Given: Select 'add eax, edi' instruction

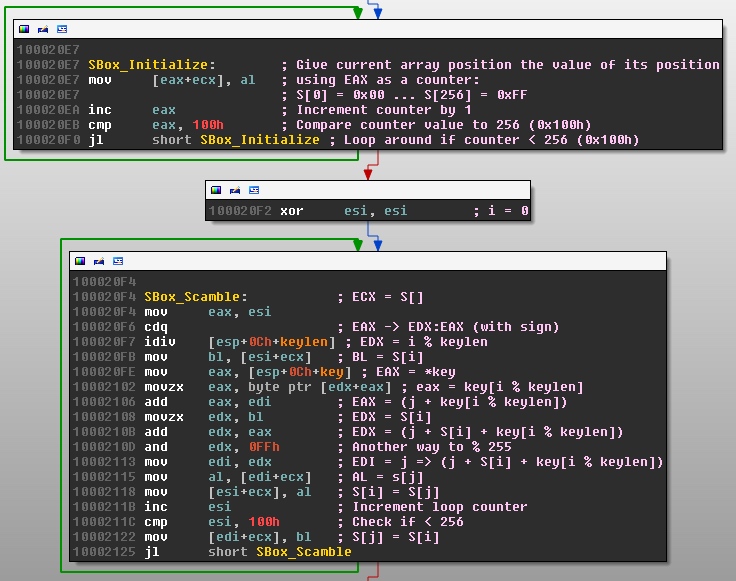Looking at the screenshot, I should click(207, 402).
